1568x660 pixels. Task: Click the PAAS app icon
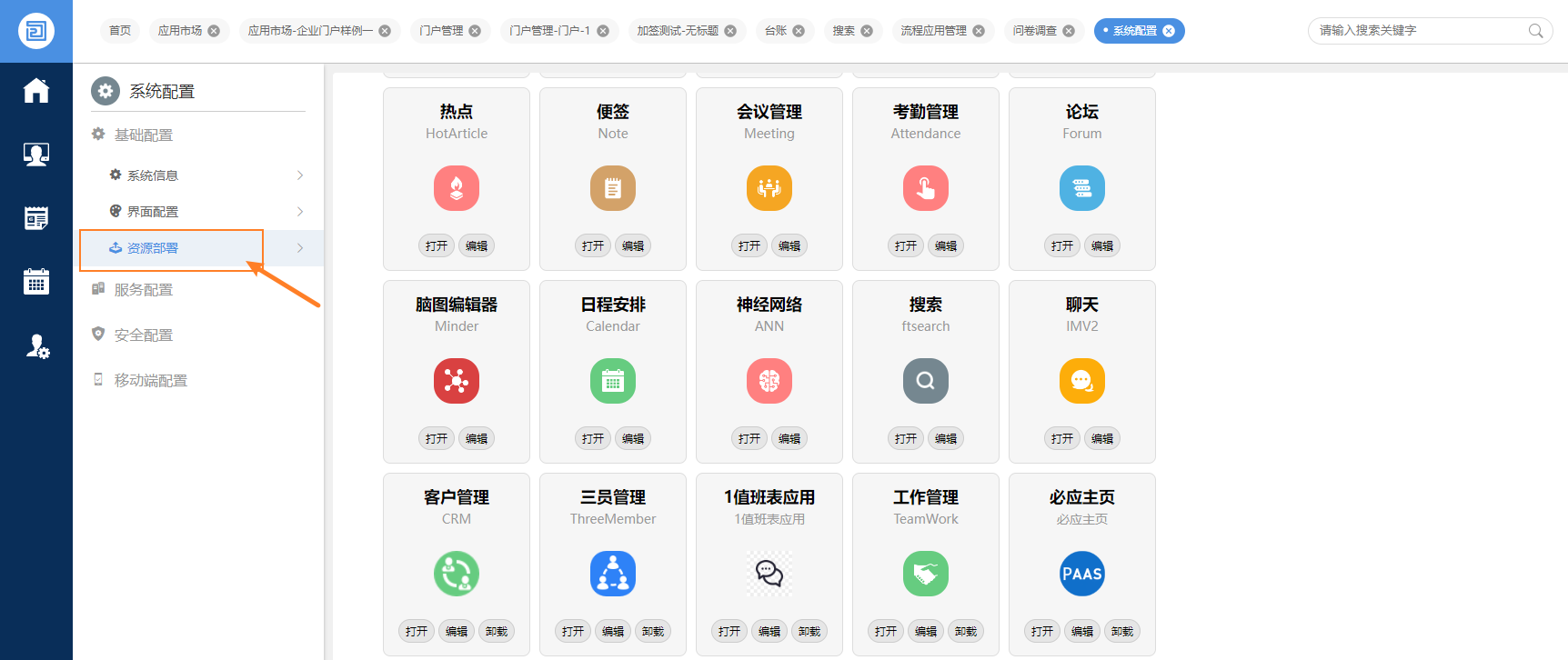coord(1082,574)
